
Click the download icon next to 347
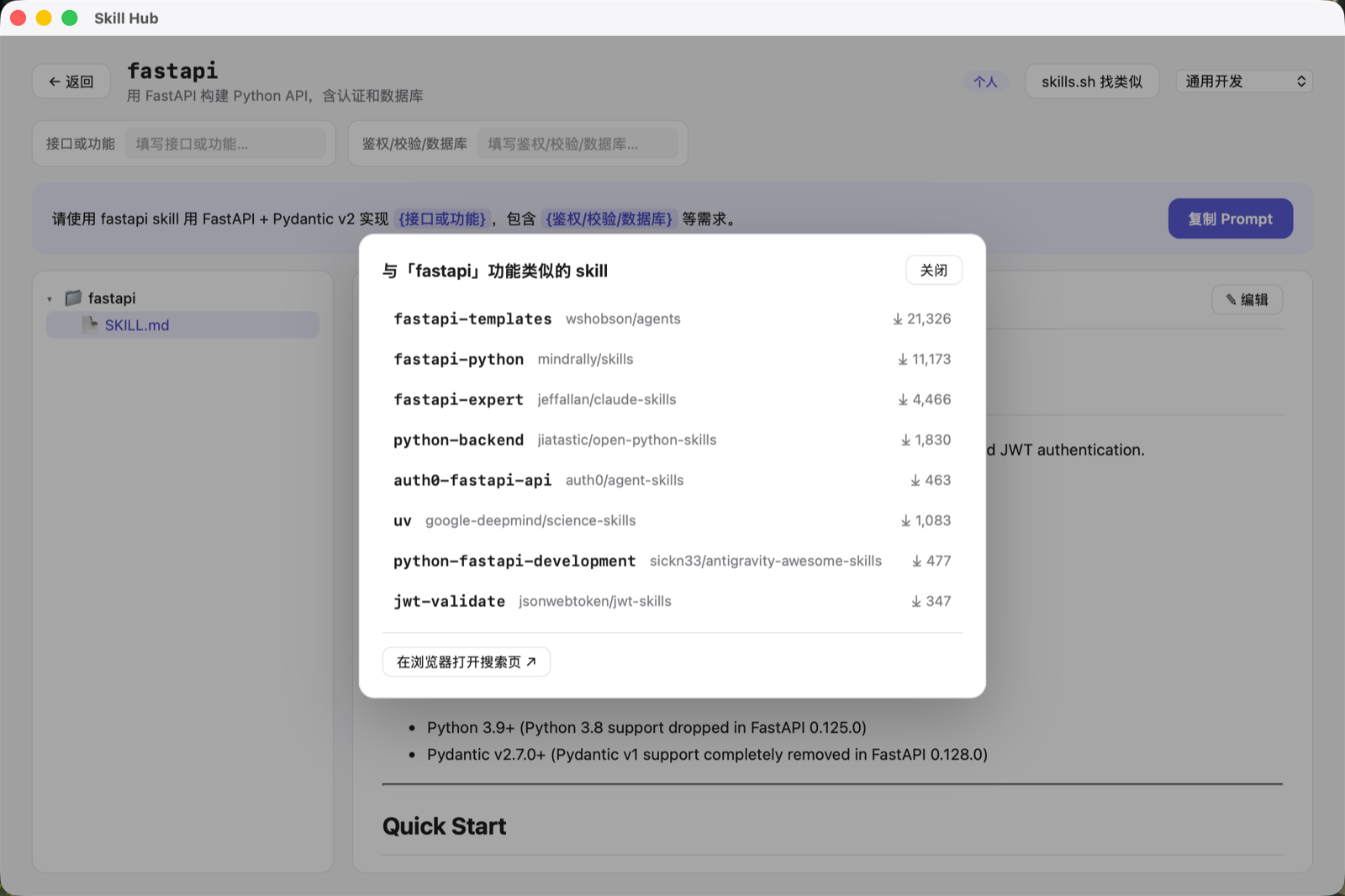[916, 601]
